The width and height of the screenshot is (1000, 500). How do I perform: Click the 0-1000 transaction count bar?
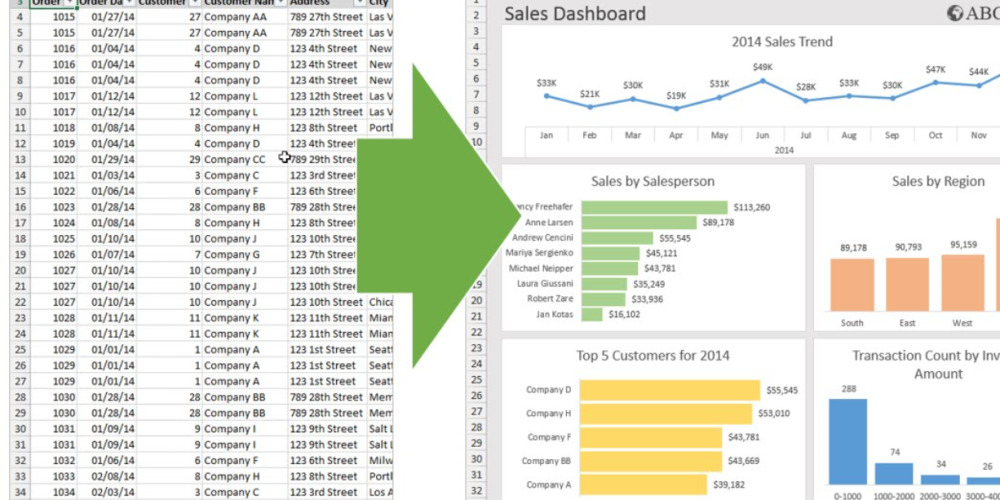[848, 442]
